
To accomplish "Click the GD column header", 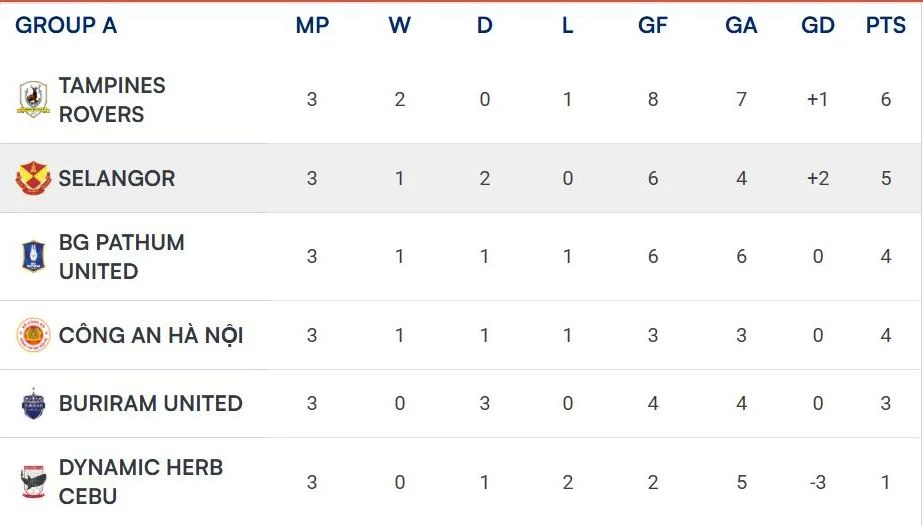I will pos(818,26).
